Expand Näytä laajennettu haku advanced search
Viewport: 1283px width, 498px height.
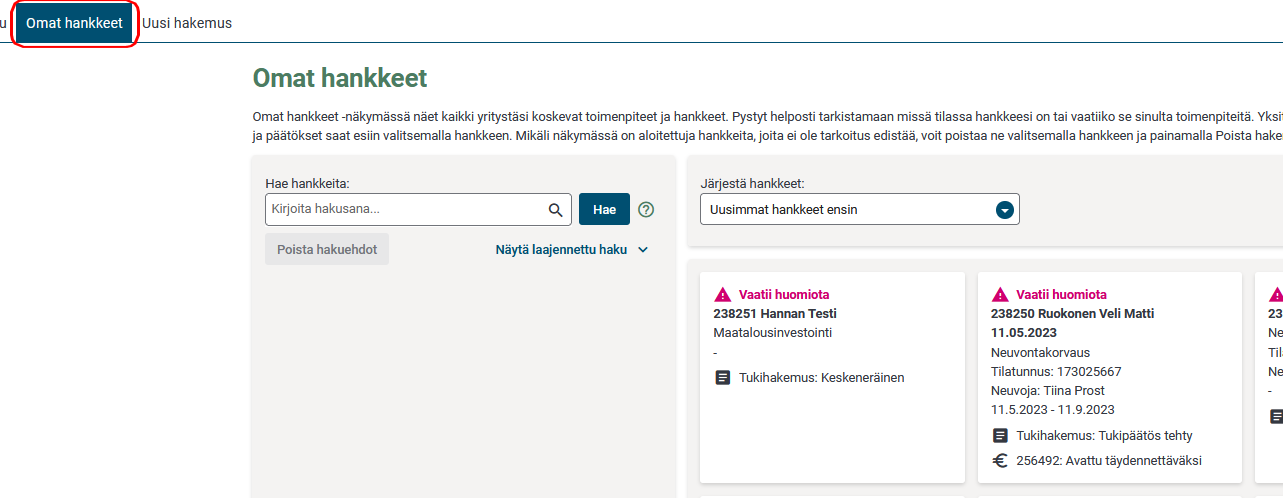point(572,250)
